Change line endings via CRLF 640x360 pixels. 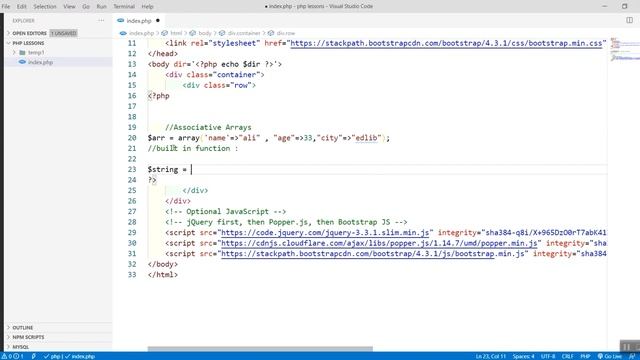coord(567,356)
